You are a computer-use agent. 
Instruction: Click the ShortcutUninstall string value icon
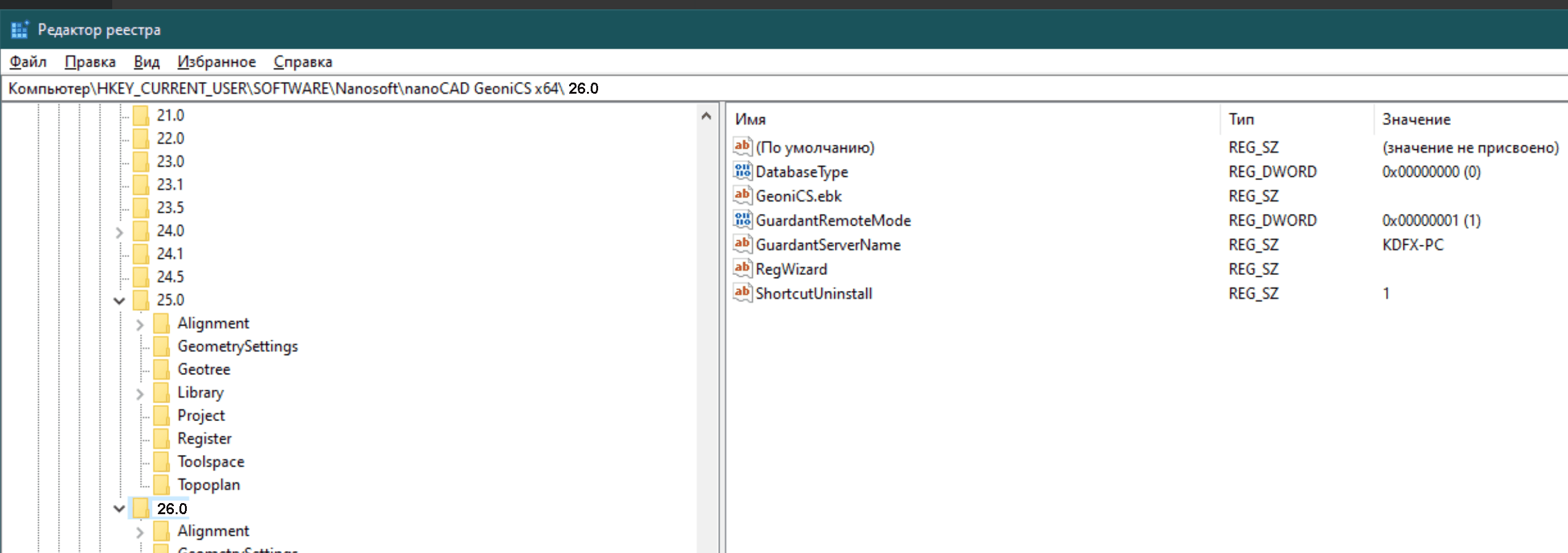[x=742, y=293]
